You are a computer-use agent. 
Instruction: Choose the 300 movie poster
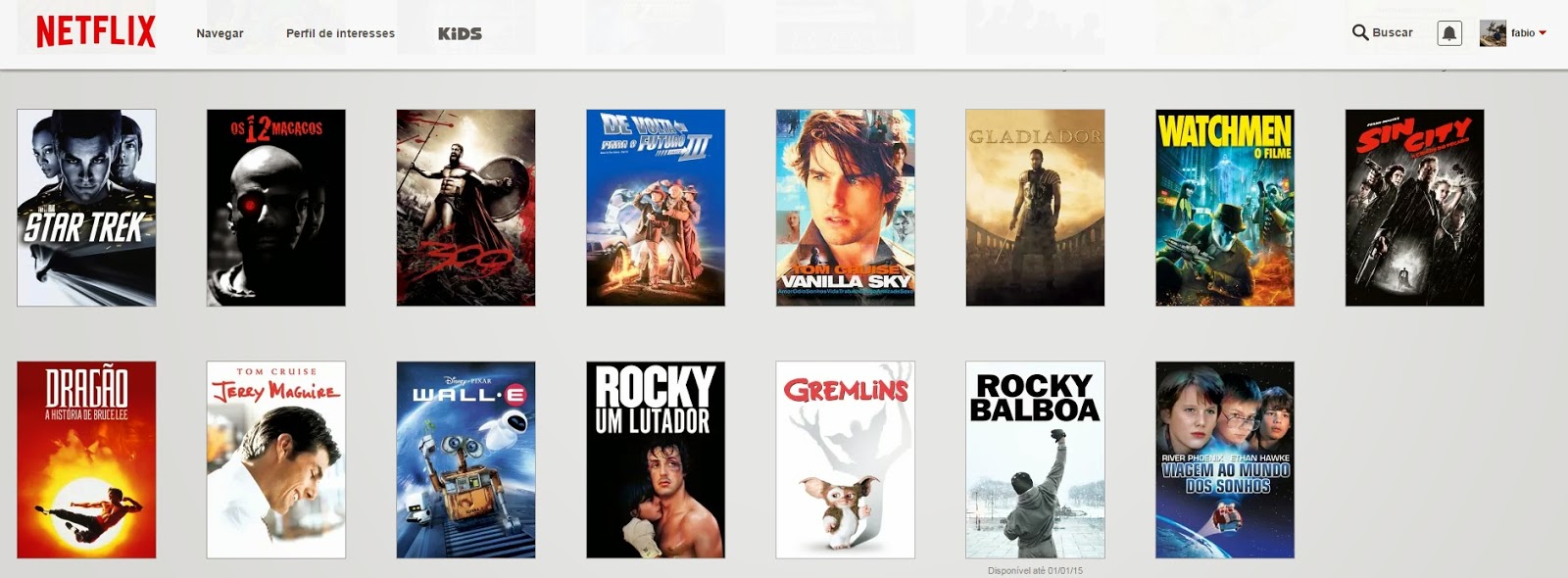(465, 208)
